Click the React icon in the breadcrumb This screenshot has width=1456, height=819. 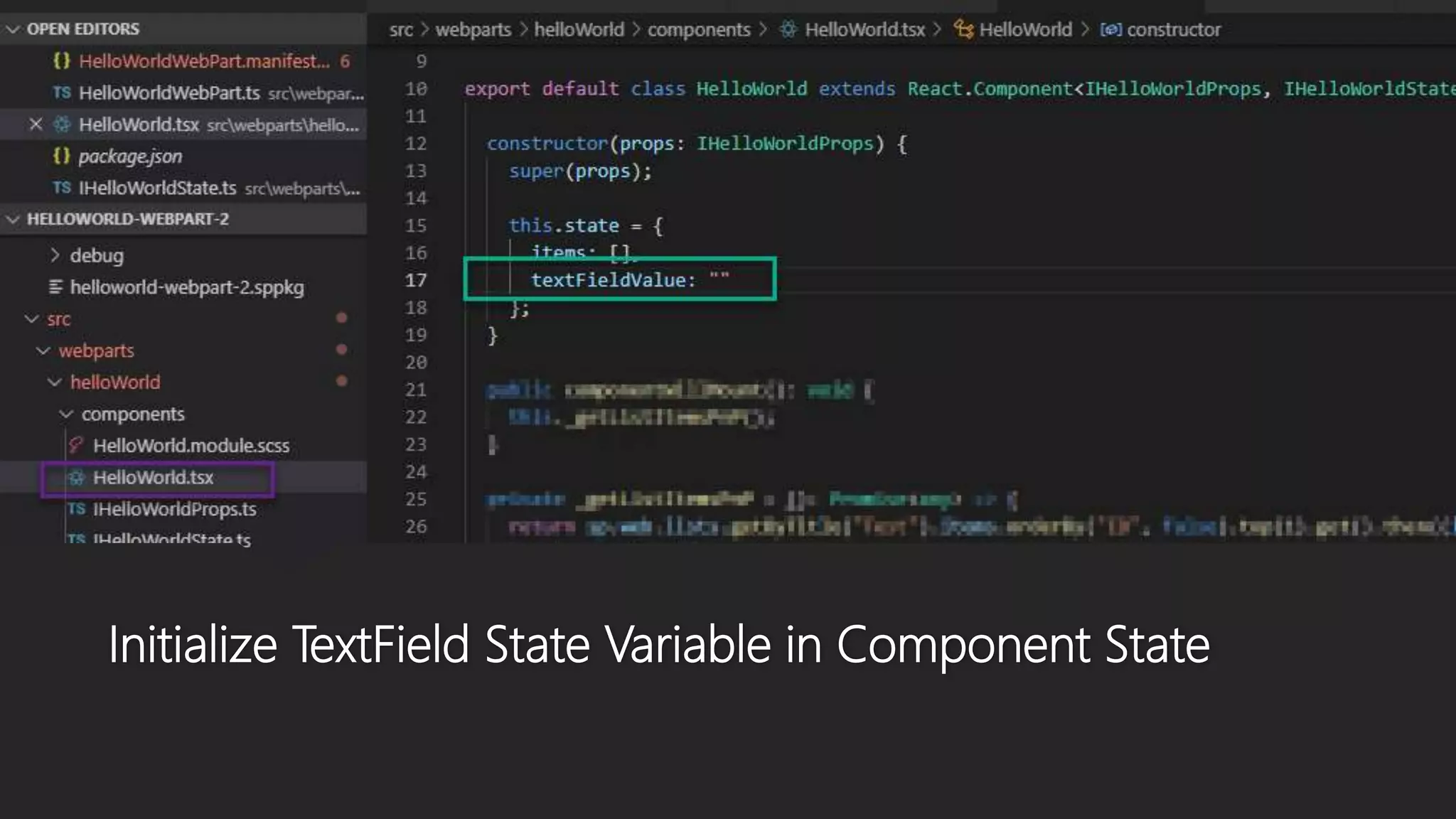click(x=788, y=29)
